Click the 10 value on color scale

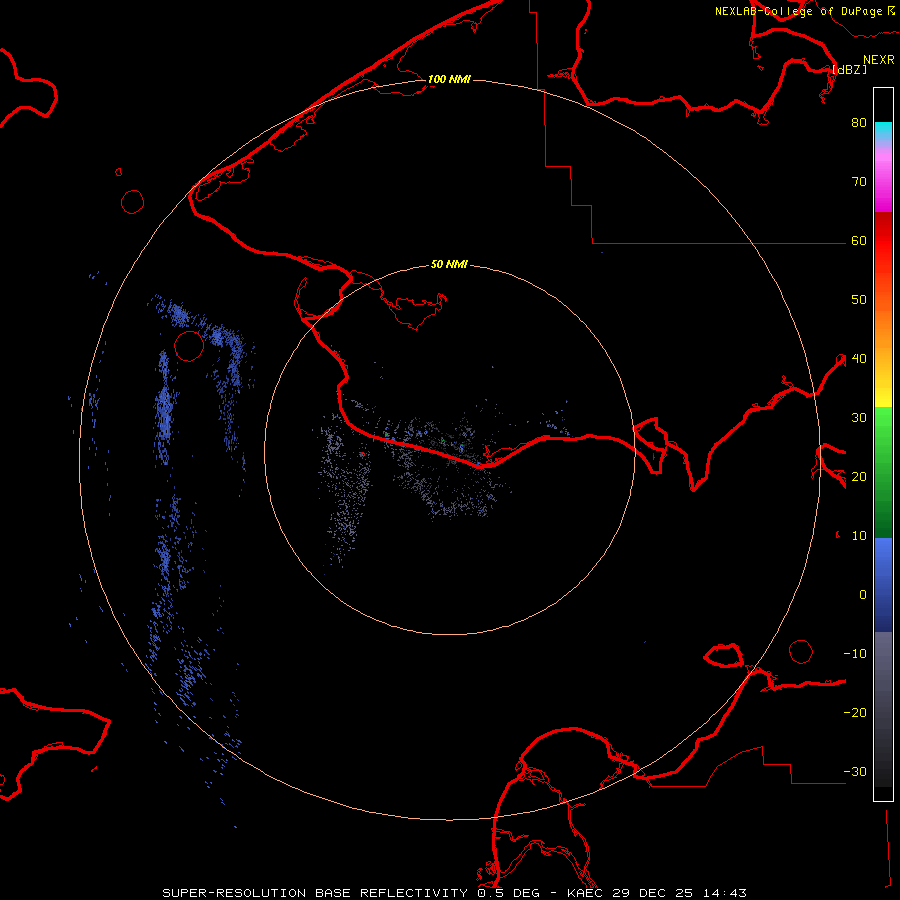(859, 536)
